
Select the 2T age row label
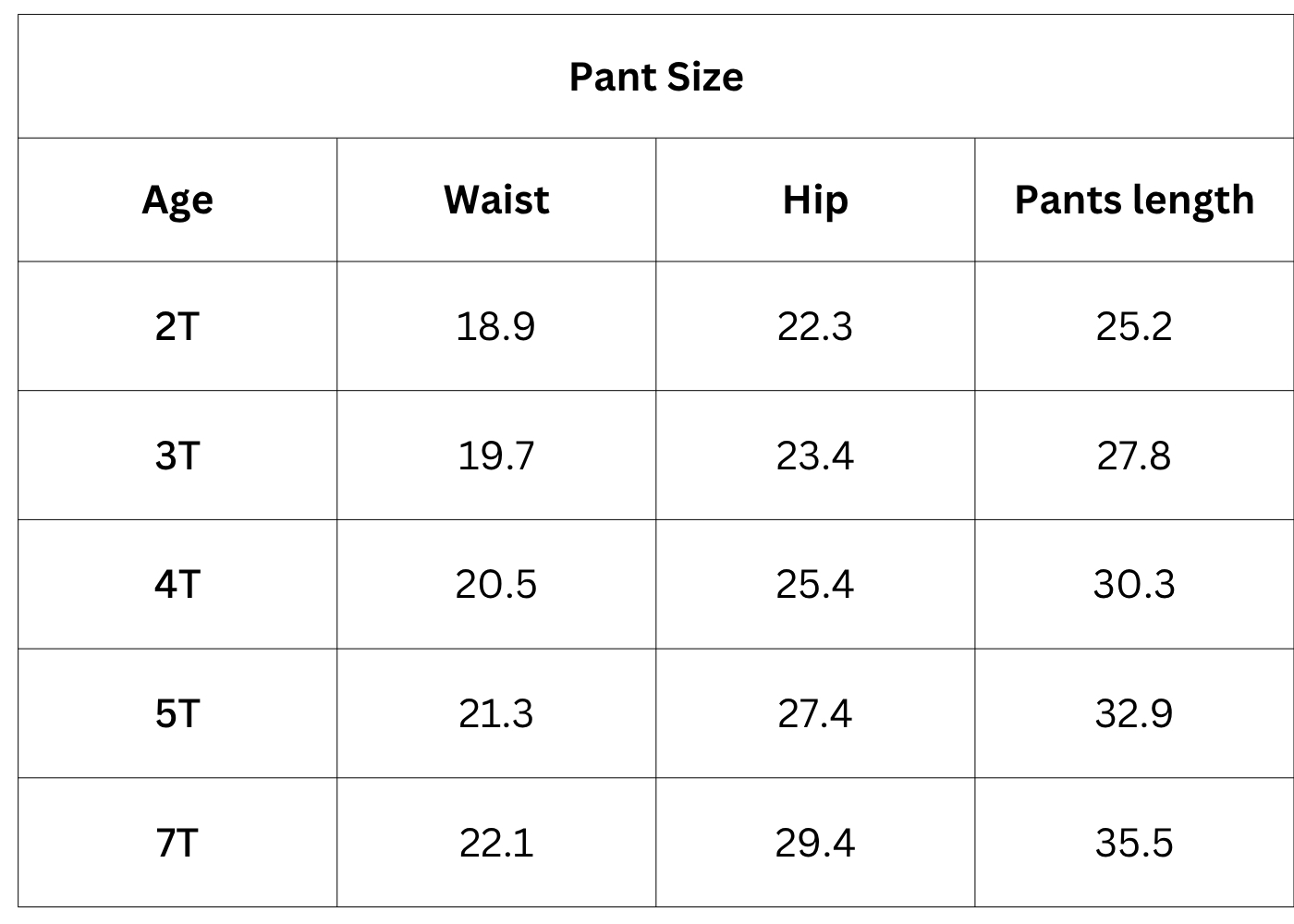tap(177, 326)
